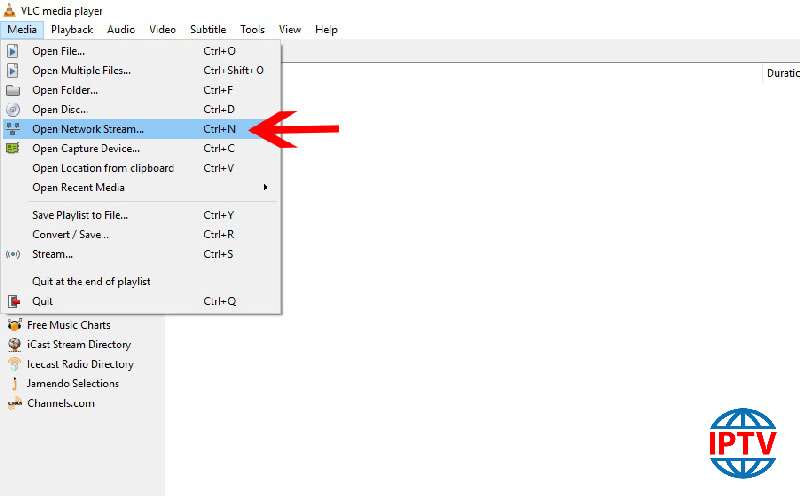800x496 pixels.
Task: Choose Convert / Save from menu
Action: point(70,234)
